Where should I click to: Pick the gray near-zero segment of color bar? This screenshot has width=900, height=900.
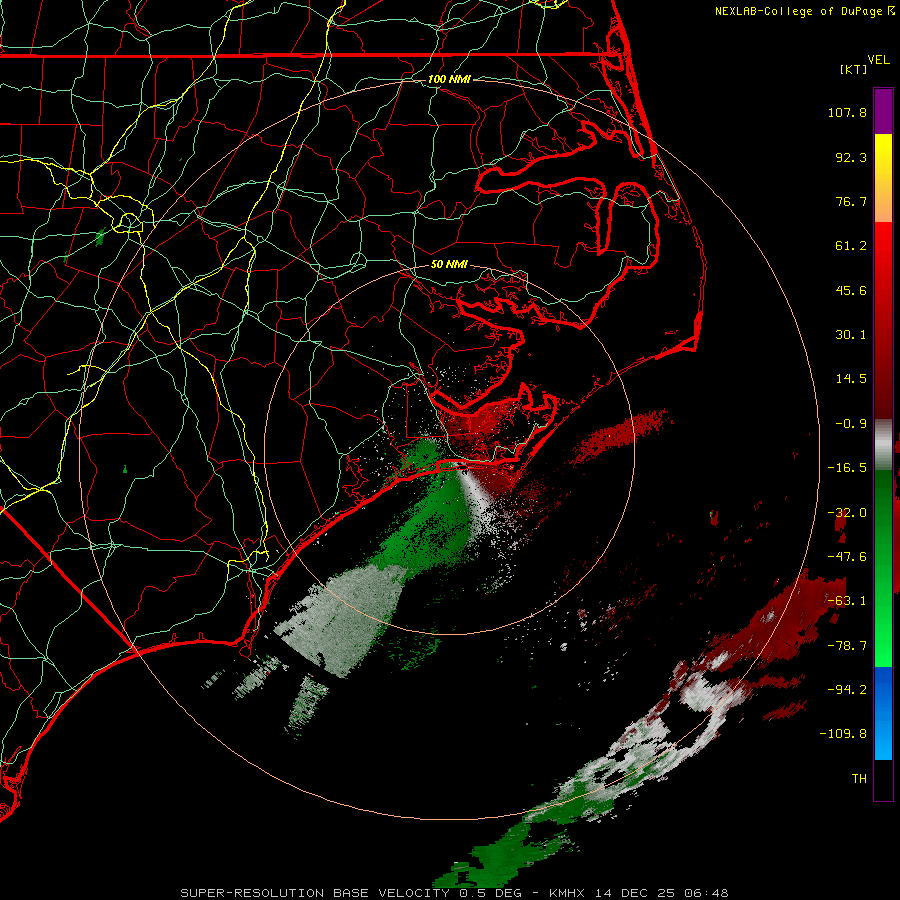point(883,444)
